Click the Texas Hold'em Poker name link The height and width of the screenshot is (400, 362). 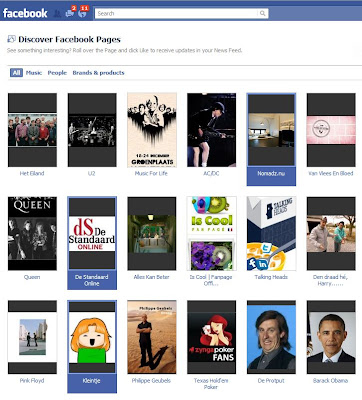(x=211, y=384)
